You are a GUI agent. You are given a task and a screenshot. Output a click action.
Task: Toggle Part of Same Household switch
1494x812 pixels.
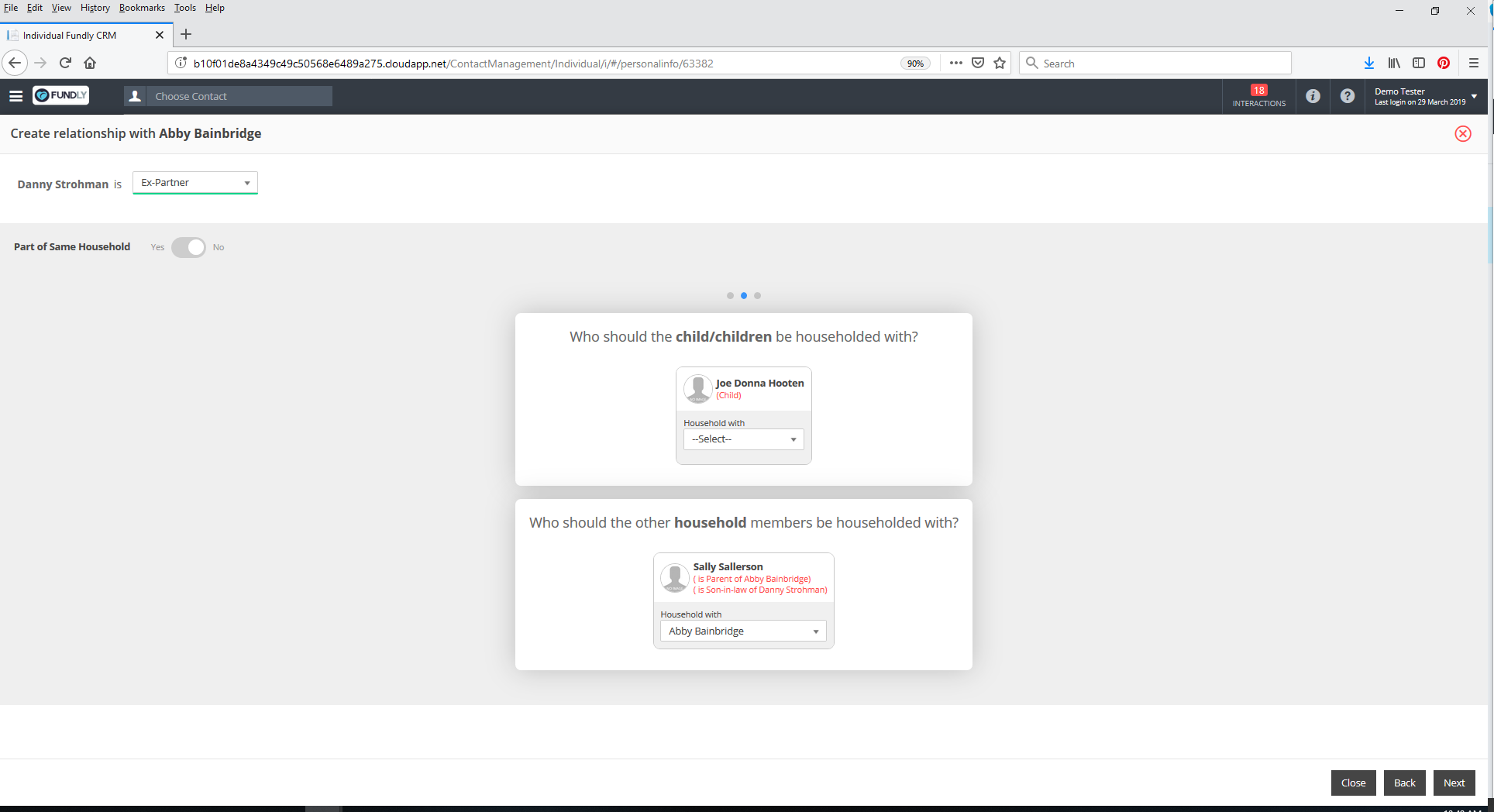coord(188,247)
